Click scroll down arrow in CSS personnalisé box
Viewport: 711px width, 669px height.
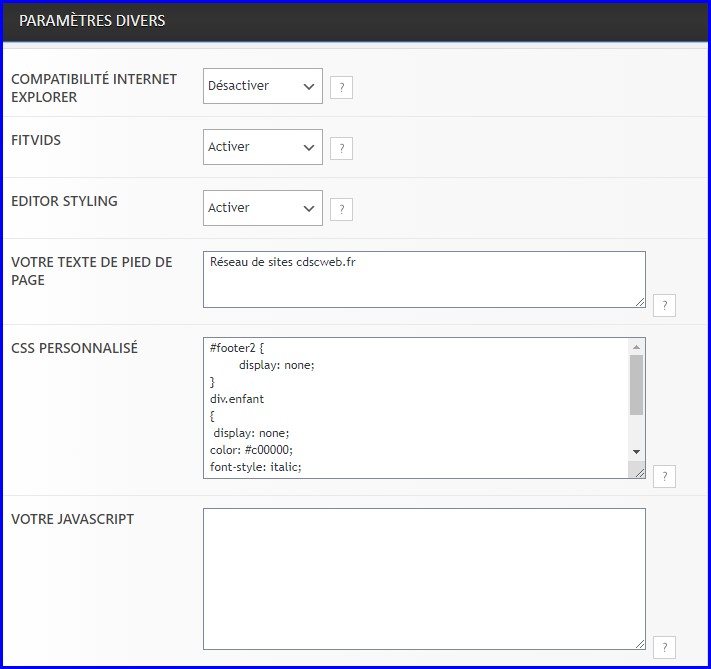pyautogui.click(x=636, y=453)
